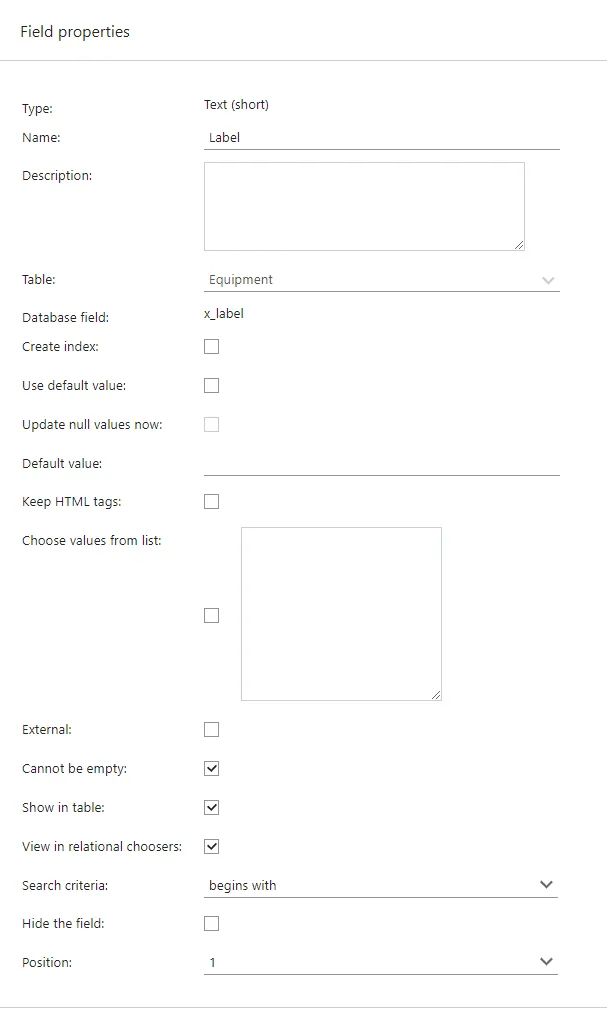
Task: Uncheck the Cannot be empty checkbox
Action: [211, 769]
